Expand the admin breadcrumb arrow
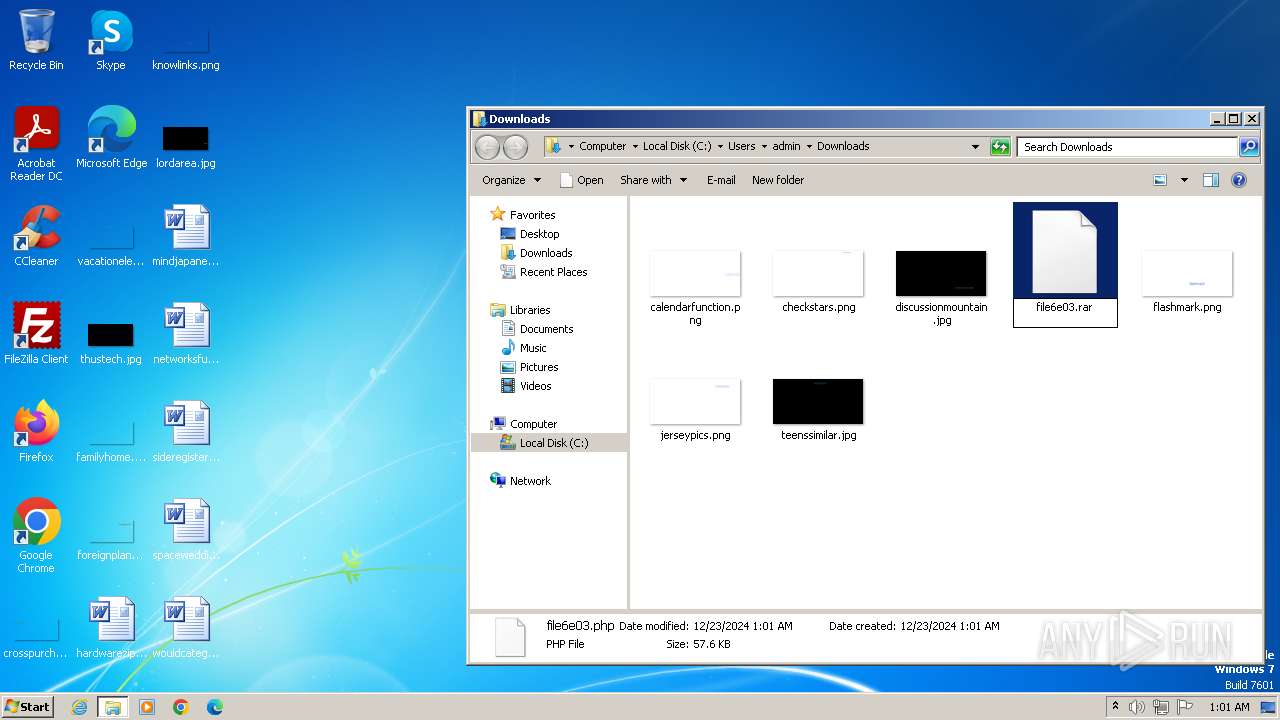 coord(810,146)
